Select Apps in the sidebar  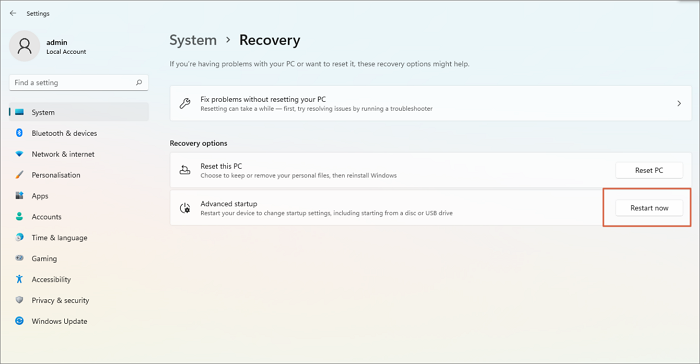click(40, 196)
